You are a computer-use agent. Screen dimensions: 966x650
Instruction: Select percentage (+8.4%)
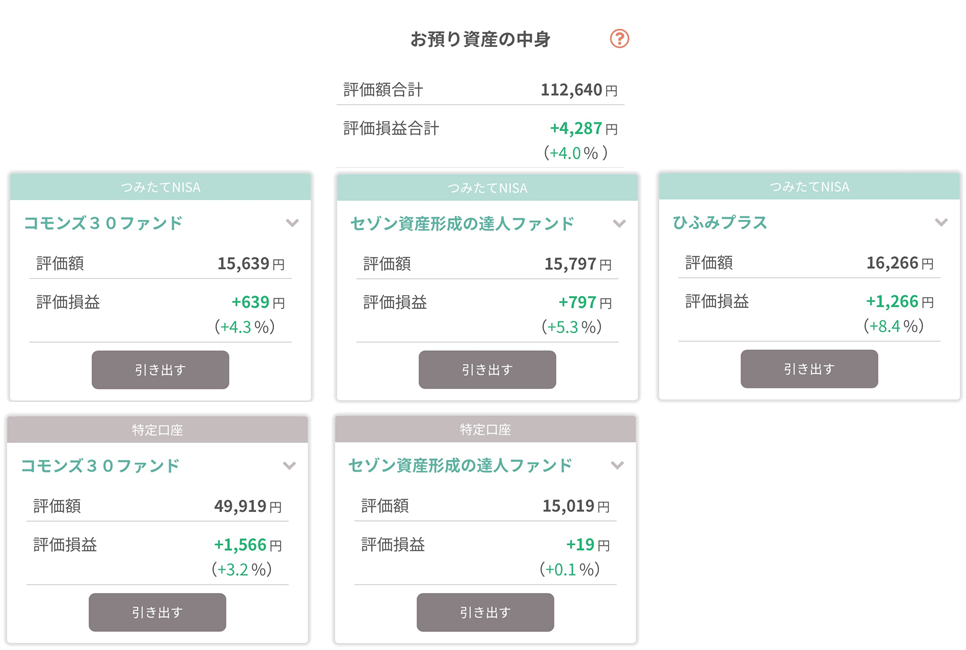(894, 326)
